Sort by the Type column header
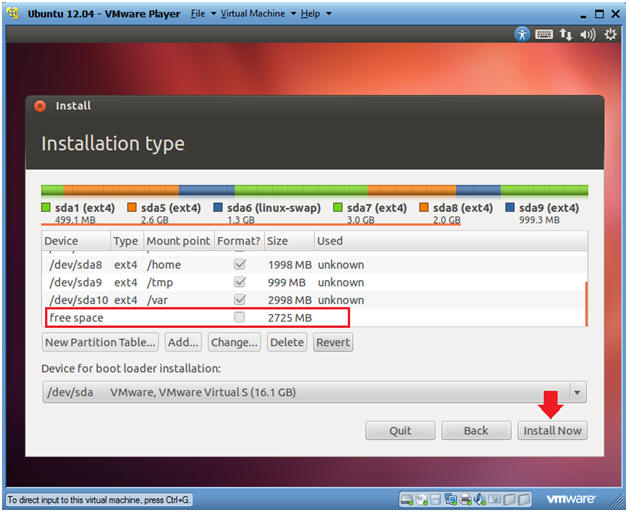Image resolution: width=628 pixels, height=512 pixels. [x=127, y=241]
